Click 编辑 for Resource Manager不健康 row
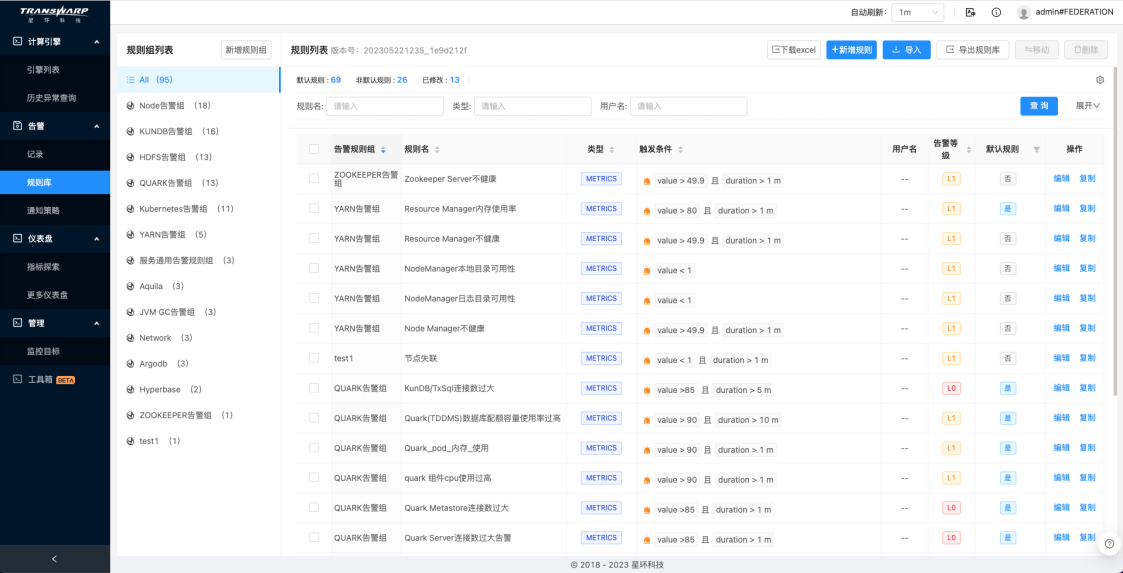This screenshot has width=1123, height=573. point(1061,238)
